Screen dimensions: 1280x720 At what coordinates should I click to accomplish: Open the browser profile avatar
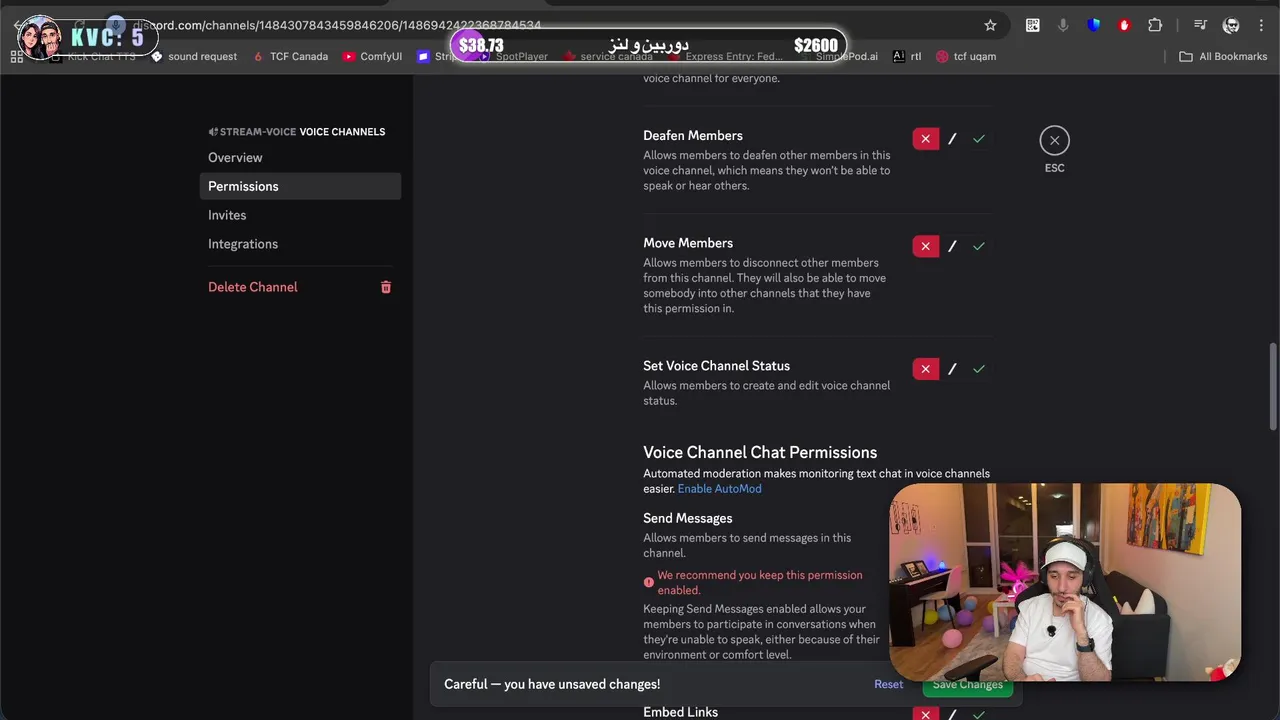pos(1231,25)
